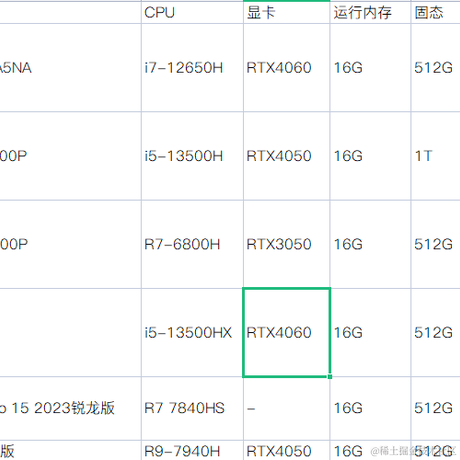Select the empty model cell beside i5-13500HX

point(70,333)
